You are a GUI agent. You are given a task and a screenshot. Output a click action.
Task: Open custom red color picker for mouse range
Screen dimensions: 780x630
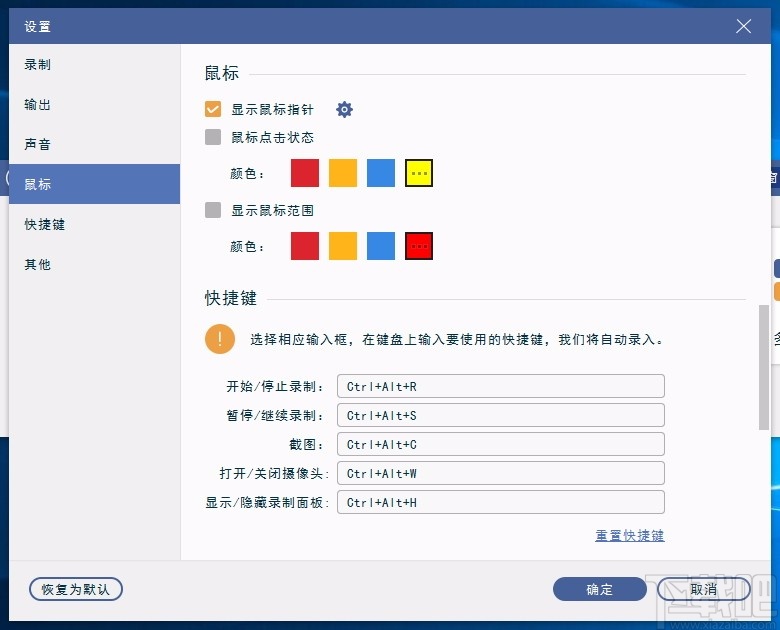coord(419,246)
